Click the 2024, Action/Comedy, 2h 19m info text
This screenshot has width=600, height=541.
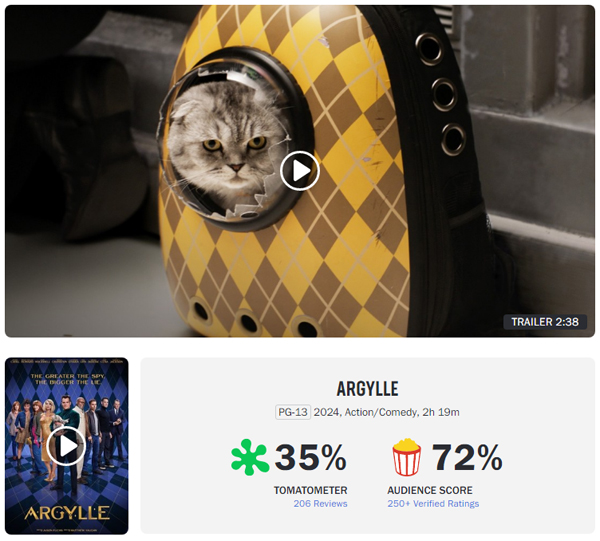coord(386,412)
